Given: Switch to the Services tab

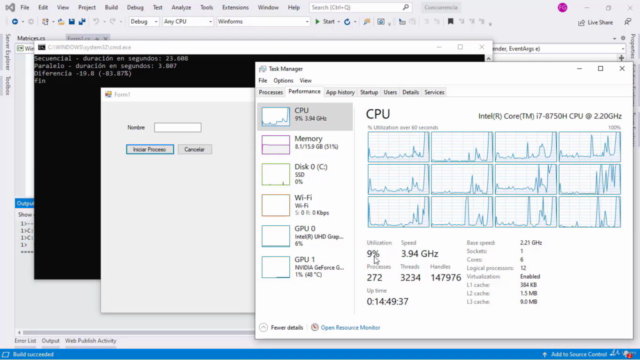Looking at the screenshot, I should coord(434,92).
